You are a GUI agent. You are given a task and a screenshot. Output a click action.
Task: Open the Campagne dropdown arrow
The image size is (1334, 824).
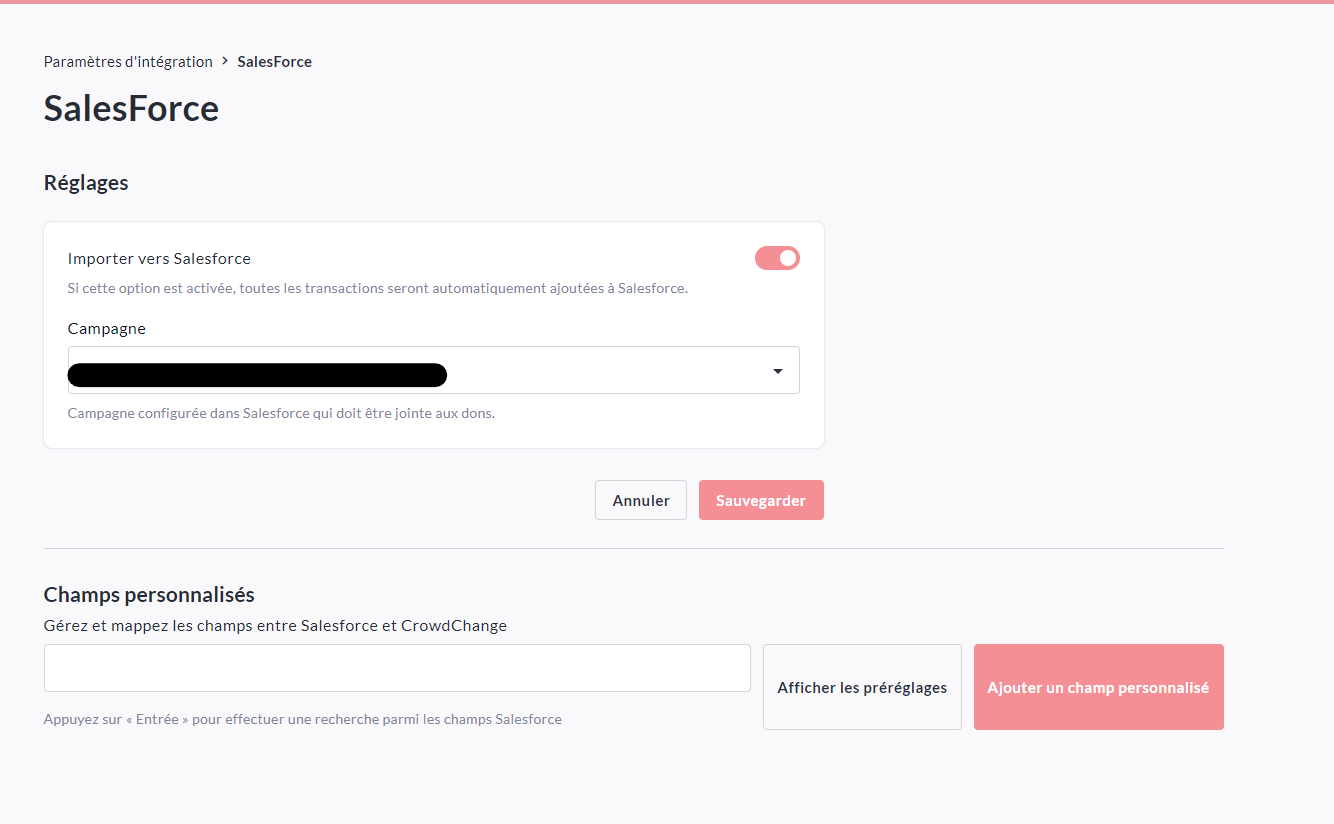(x=778, y=371)
